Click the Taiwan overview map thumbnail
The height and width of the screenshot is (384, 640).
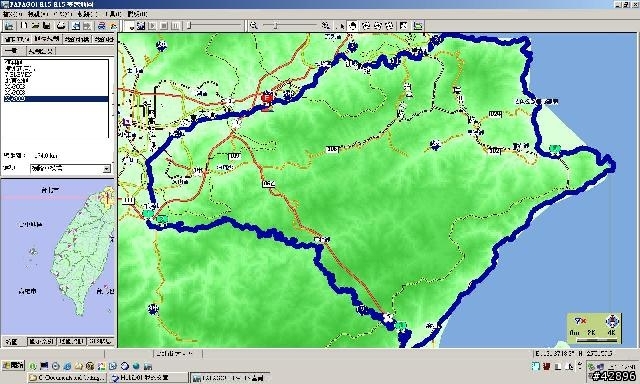point(58,257)
